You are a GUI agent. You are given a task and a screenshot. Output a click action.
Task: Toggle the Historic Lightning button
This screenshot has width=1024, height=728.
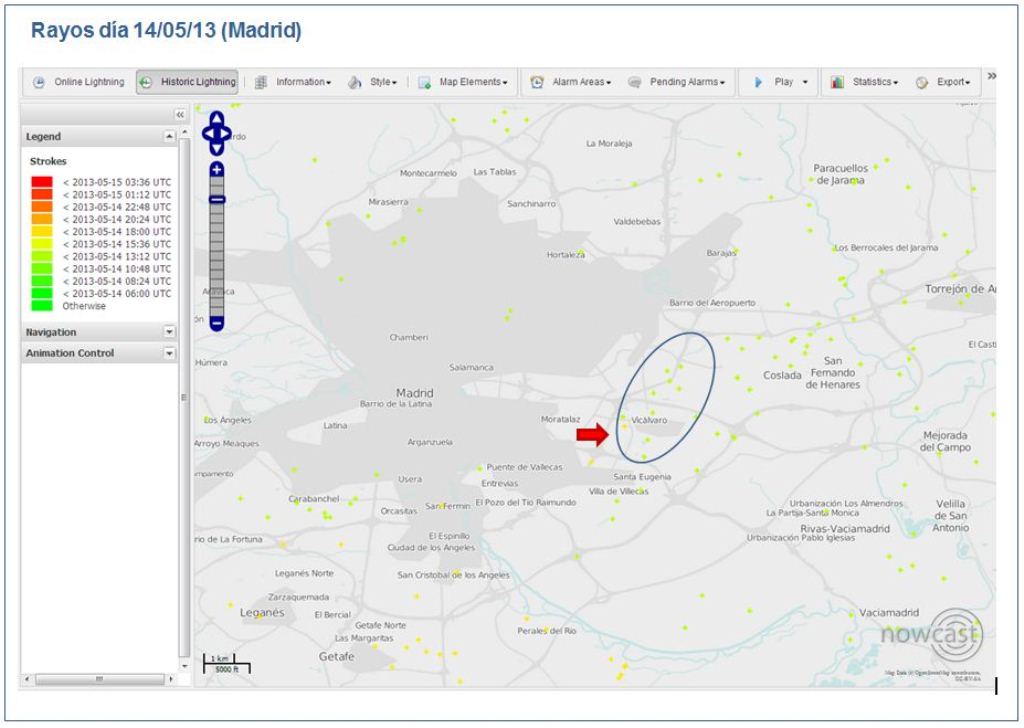coord(188,82)
